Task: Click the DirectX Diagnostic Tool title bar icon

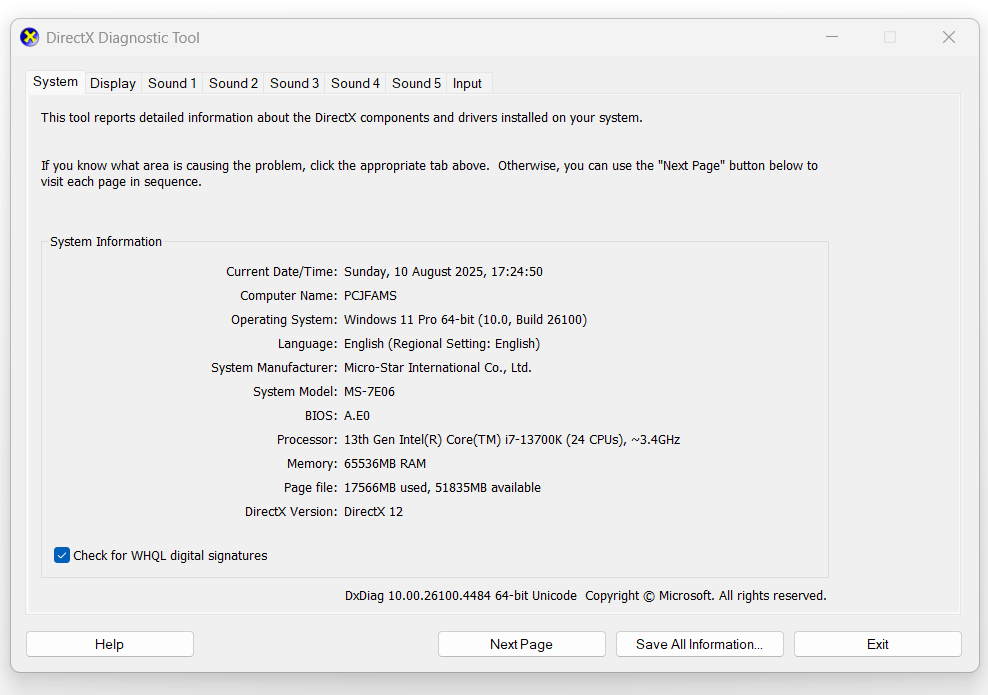Action: [x=30, y=38]
